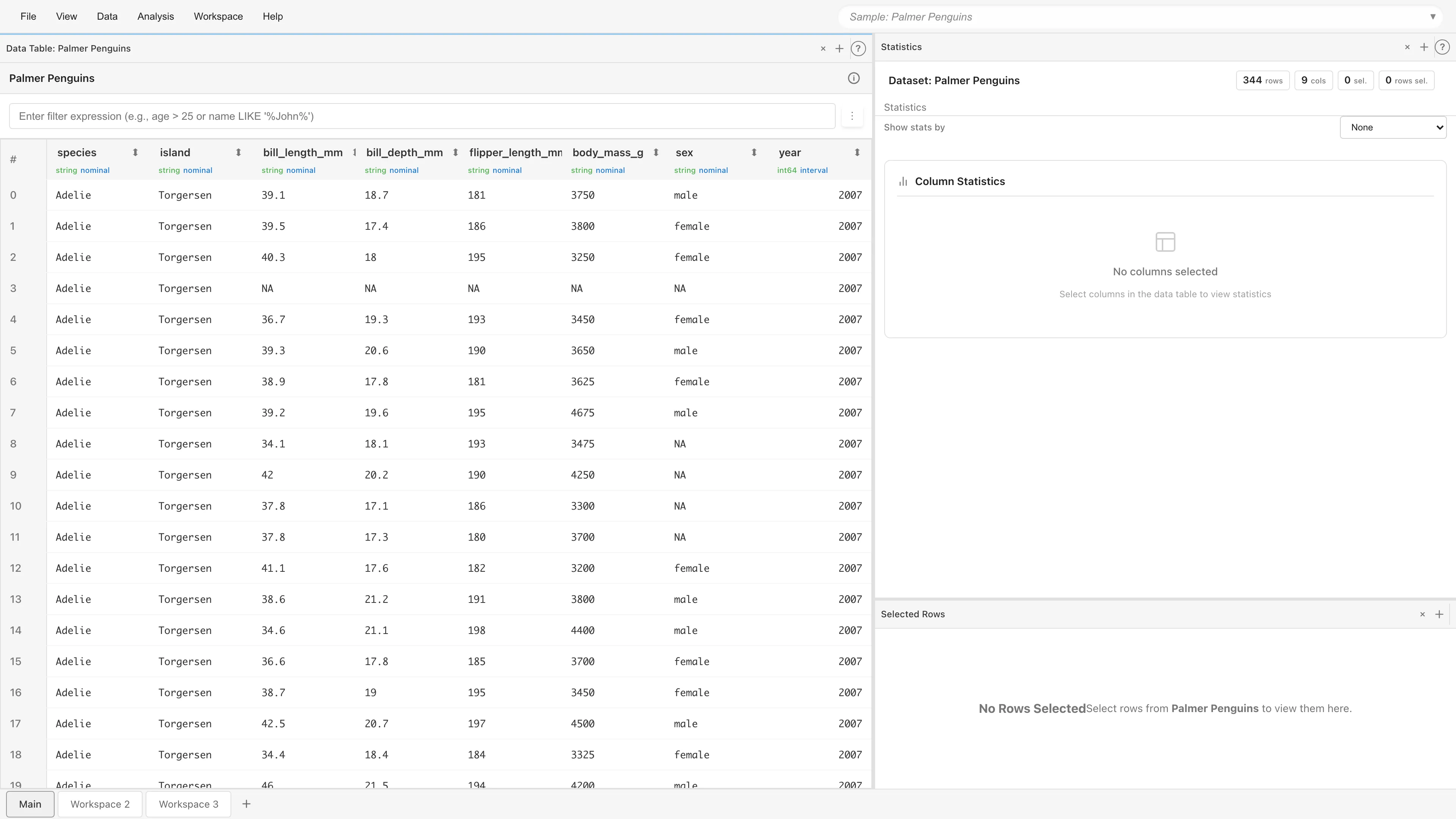Sort by the sex column

coord(753,152)
